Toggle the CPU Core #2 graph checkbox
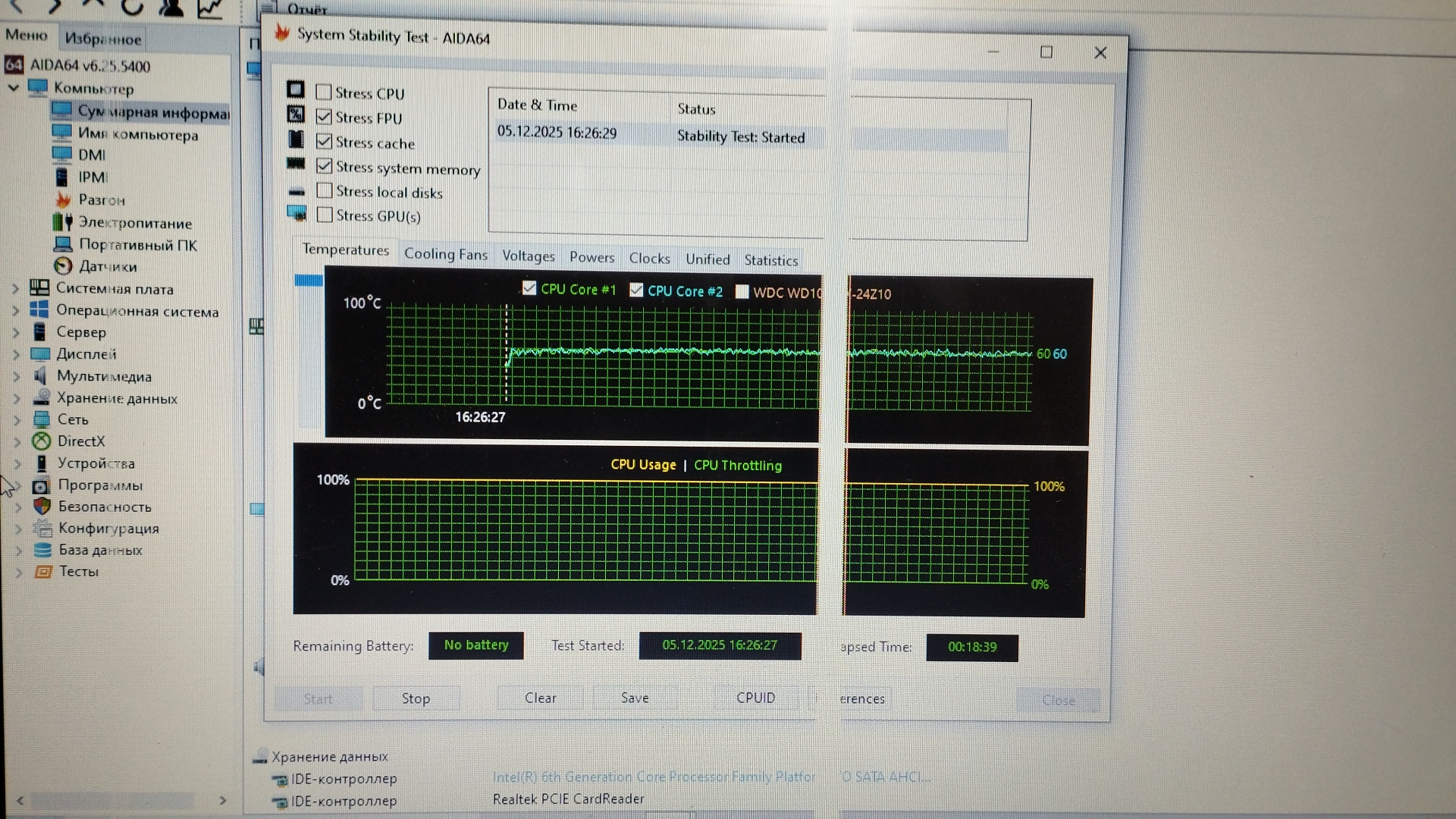The width and height of the screenshot is (1456, 819). (636, 290)
